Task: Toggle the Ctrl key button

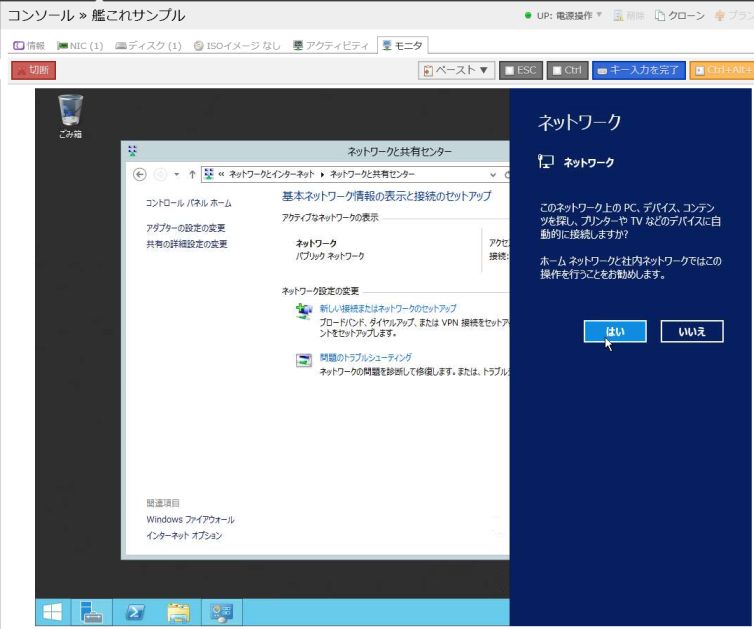Action: [567, 70]
